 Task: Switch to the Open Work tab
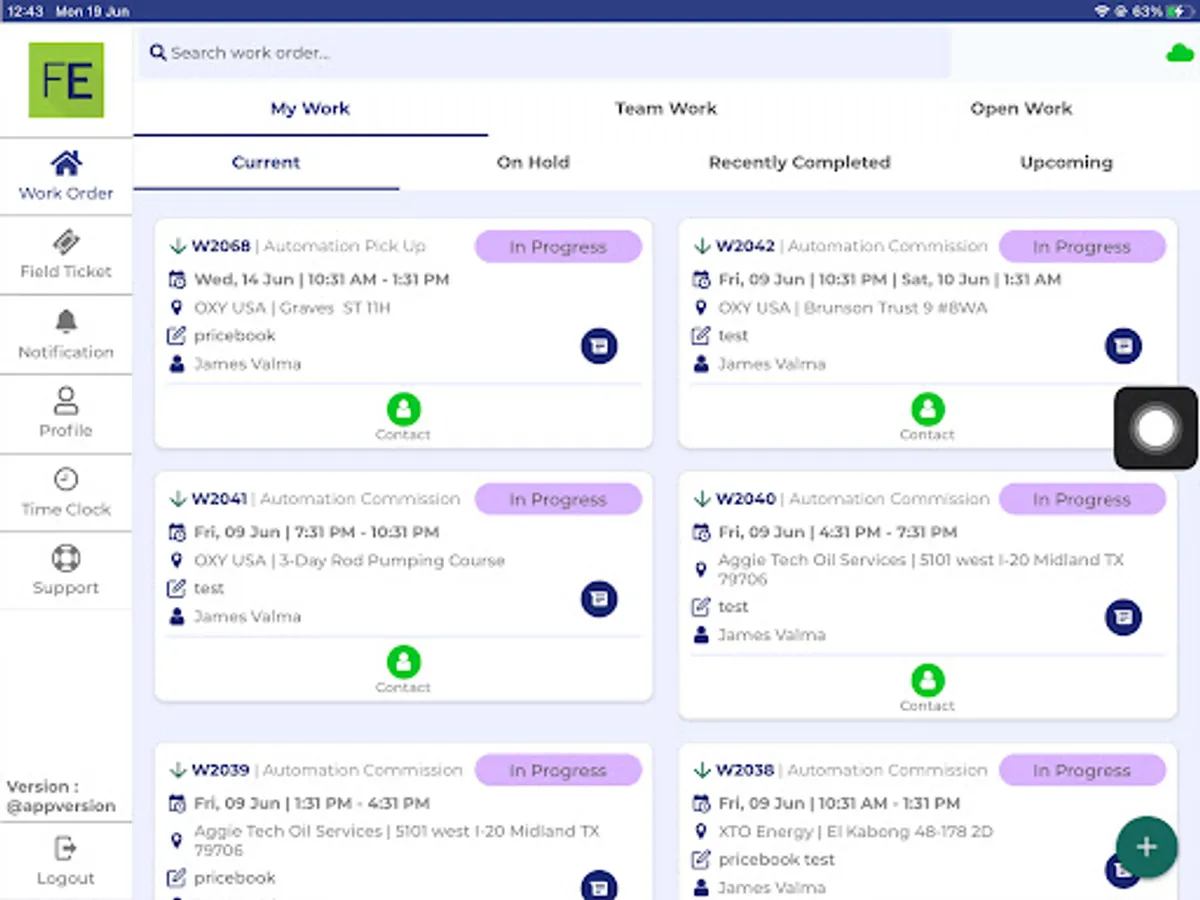[x=1021, y=109]
